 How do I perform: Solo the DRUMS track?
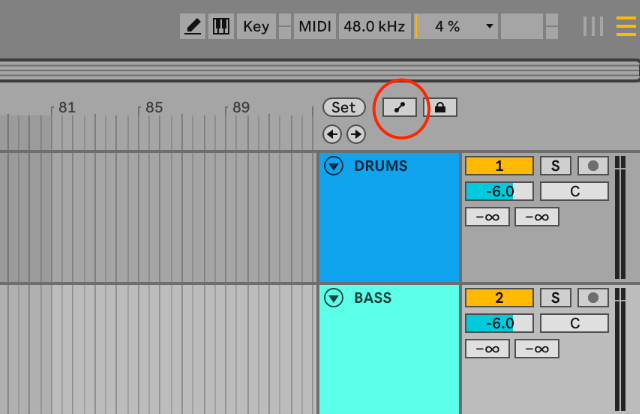pyautogui.click(x=554, y=166)
